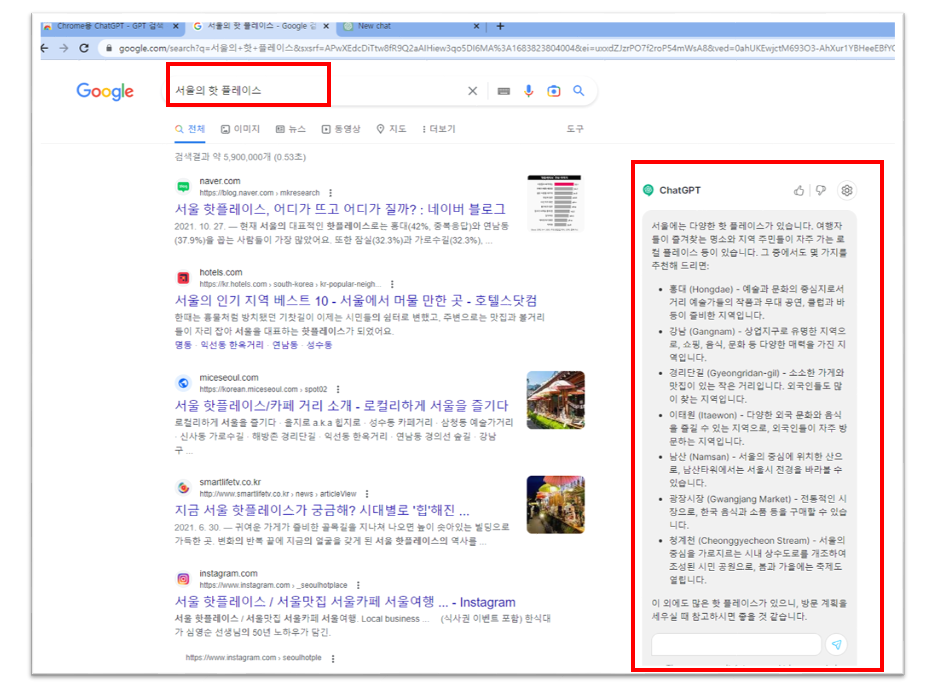Click the lock icon in the address bar
The width and height of the screenshot is (934, 696).
[x=108, y=48]
